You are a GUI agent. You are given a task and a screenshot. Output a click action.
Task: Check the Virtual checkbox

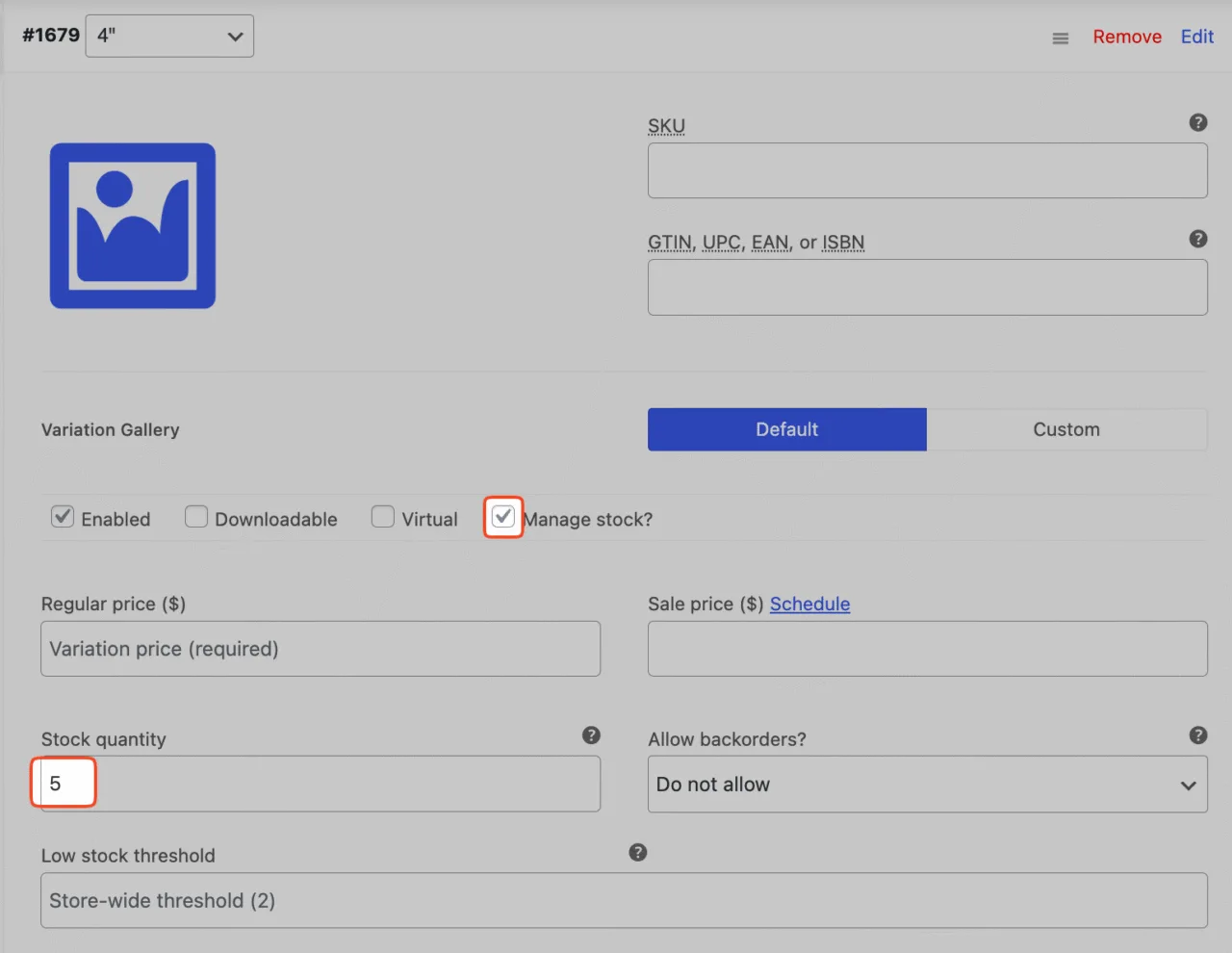click(383, 517)
